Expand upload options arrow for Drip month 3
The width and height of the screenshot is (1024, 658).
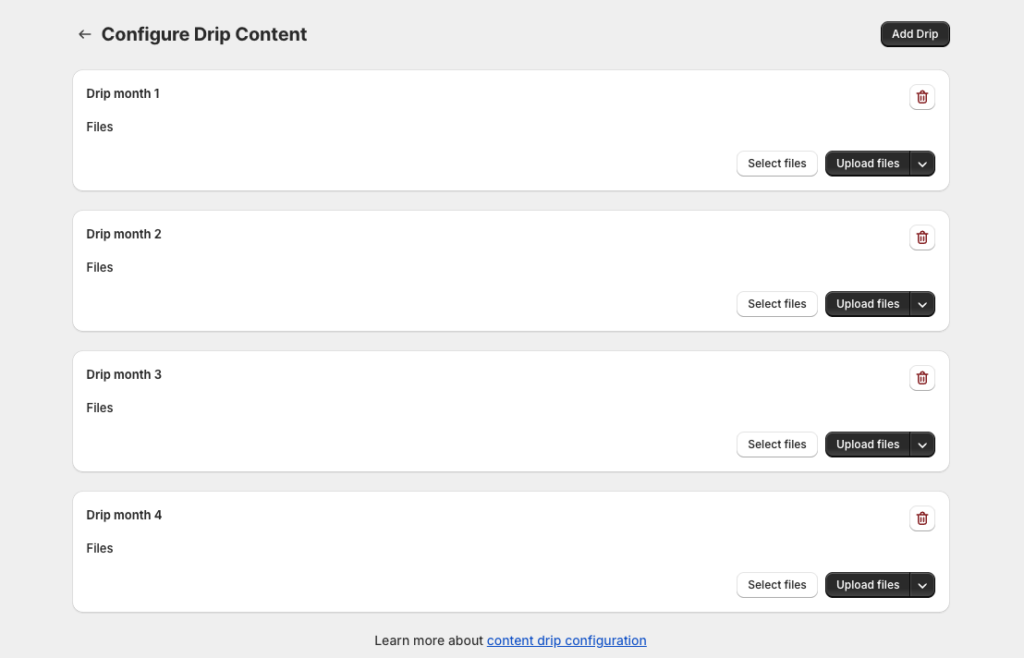pyautogui.click(x=922, y=445)
